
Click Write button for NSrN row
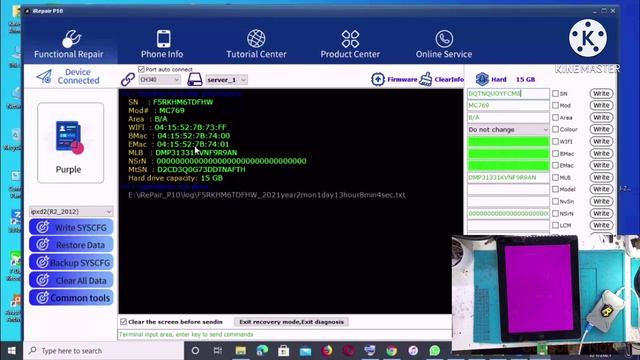point(601,213)
